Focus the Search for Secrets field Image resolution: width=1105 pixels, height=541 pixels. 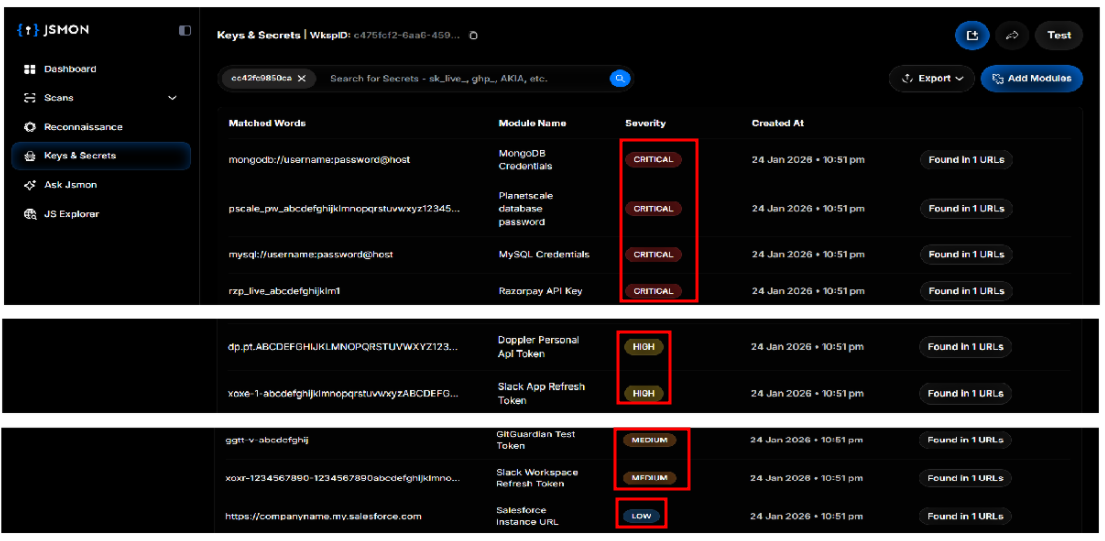pos(465,78)
